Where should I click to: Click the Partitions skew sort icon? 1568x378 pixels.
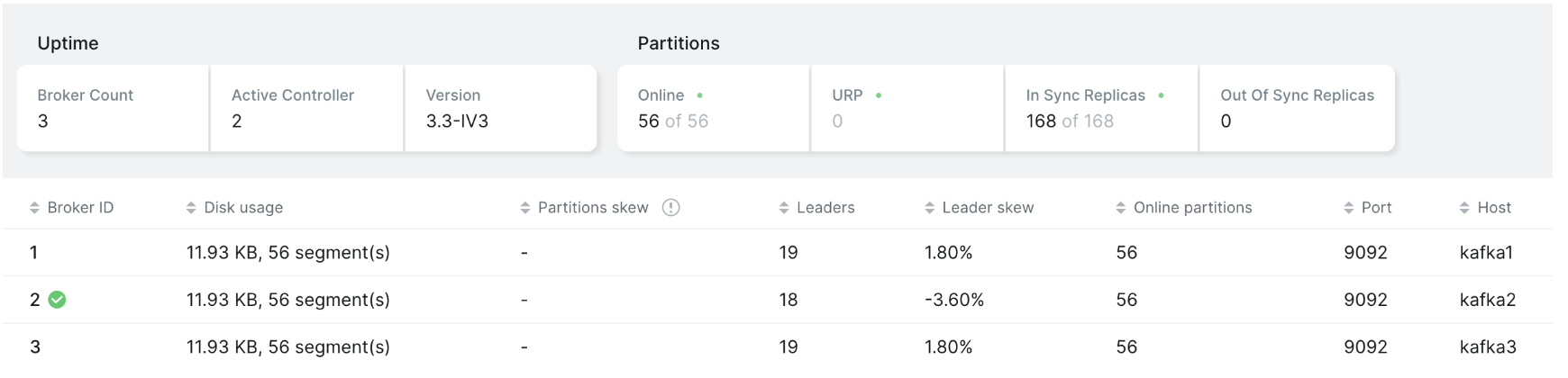[525, 208]
